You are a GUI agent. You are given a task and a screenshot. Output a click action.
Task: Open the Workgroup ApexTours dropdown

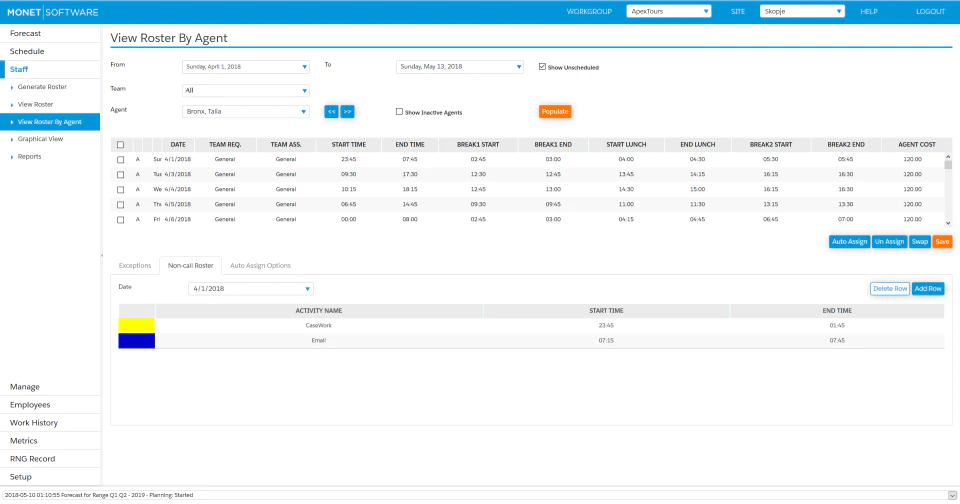[669, 11]
